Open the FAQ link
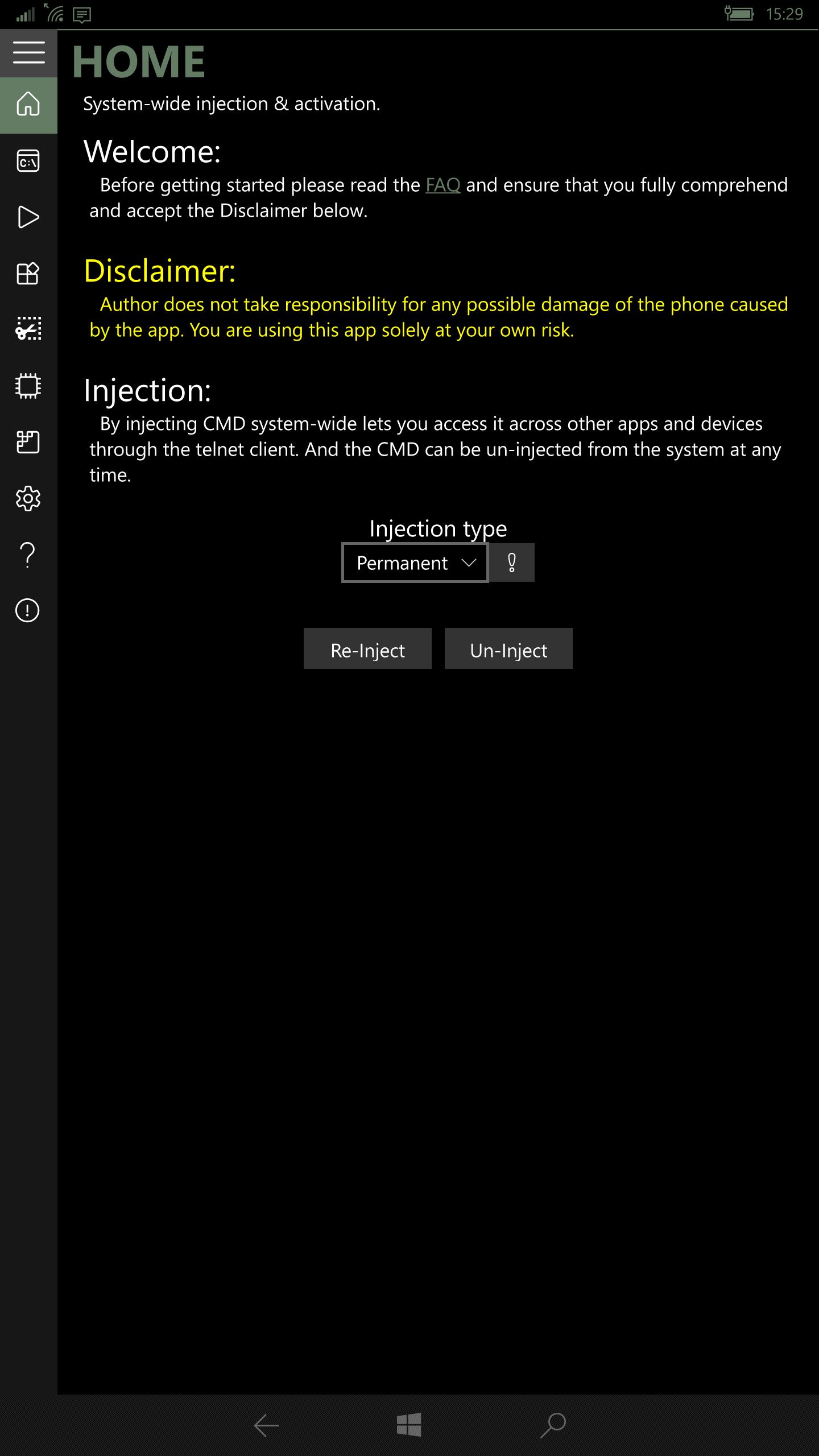This screenshot has width=819, height=1456. point(442,185)
